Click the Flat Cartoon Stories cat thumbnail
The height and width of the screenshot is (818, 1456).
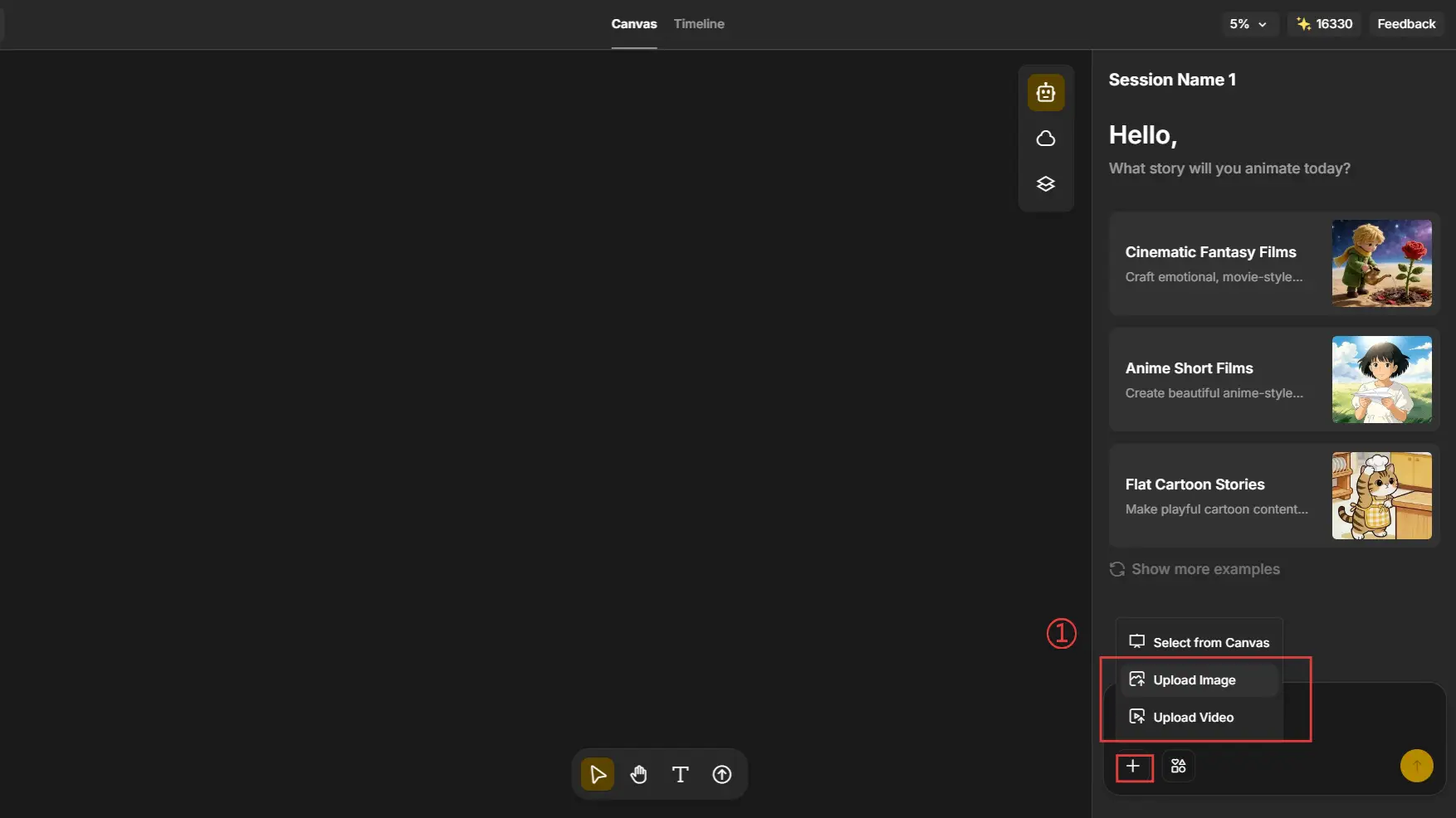pos(1382,495)
